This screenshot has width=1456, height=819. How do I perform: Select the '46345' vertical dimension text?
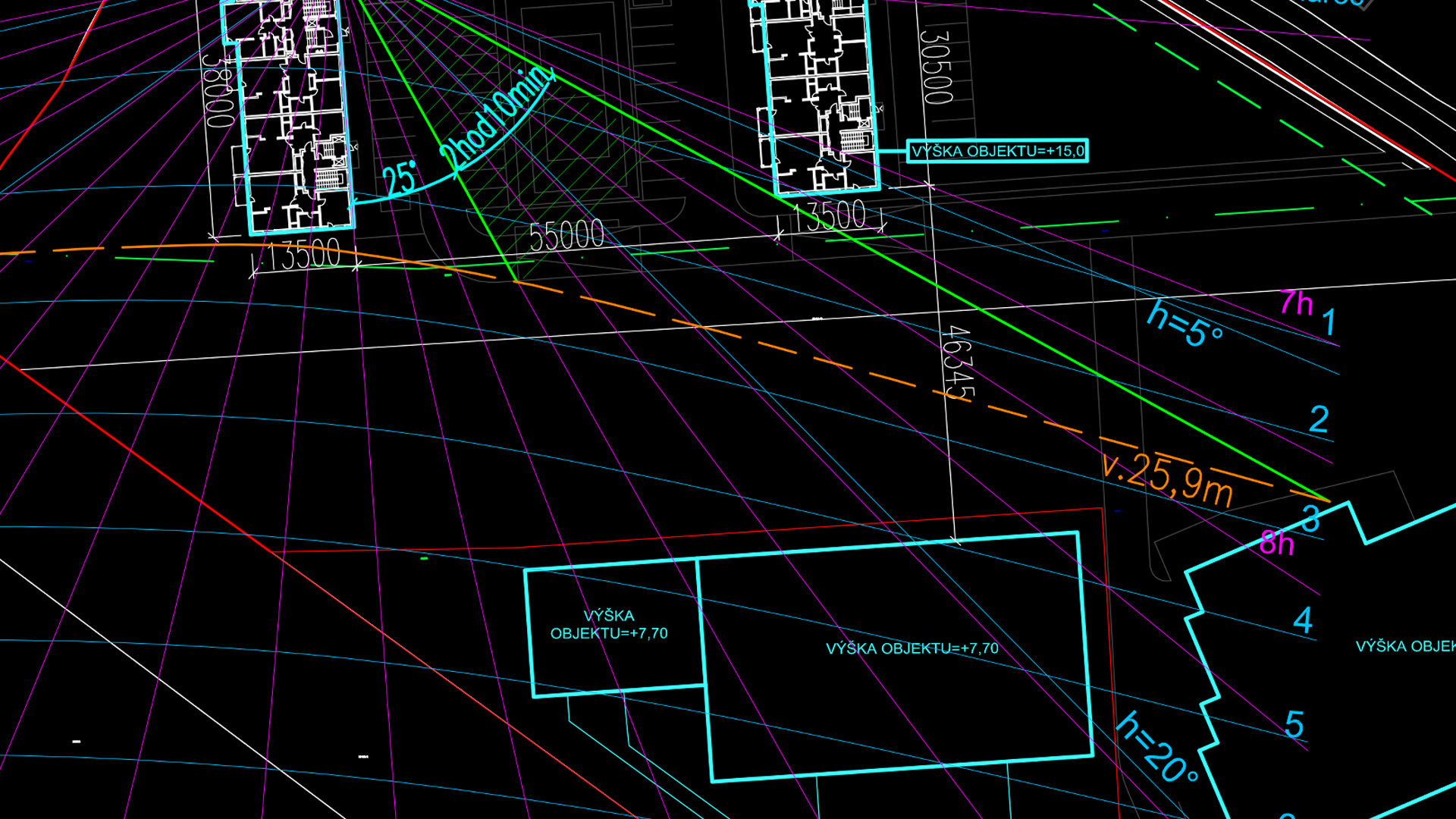point(957,363)
